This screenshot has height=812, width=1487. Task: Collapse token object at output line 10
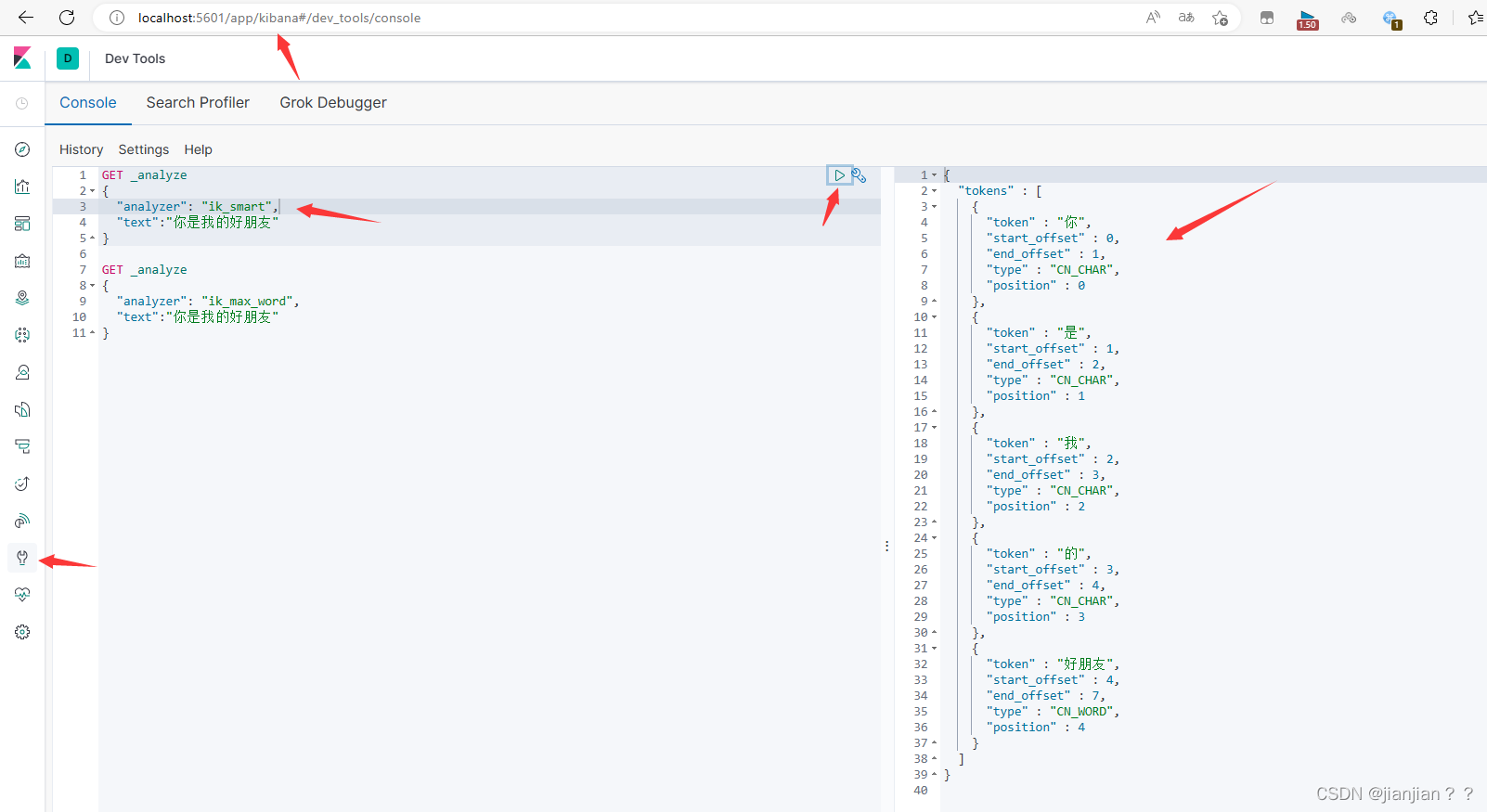(935, 317)
